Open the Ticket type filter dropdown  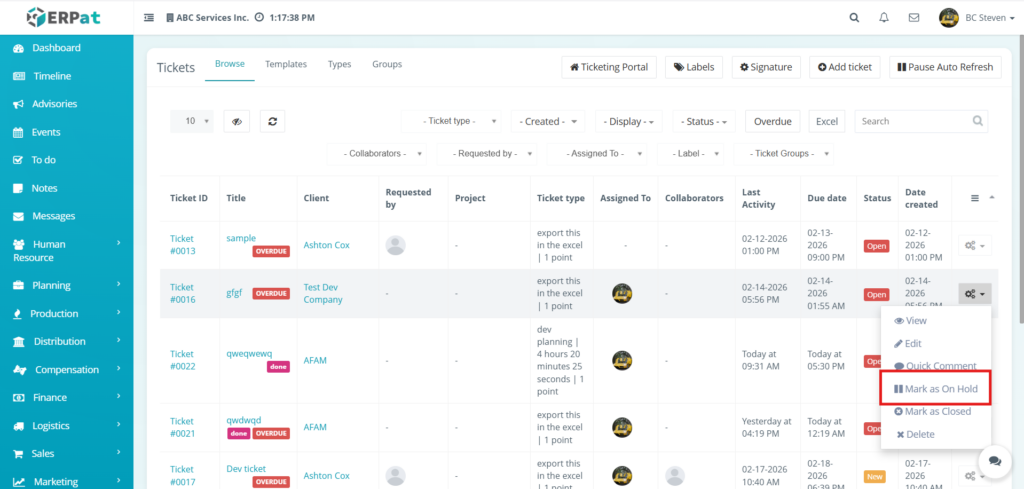click(451, 121)
